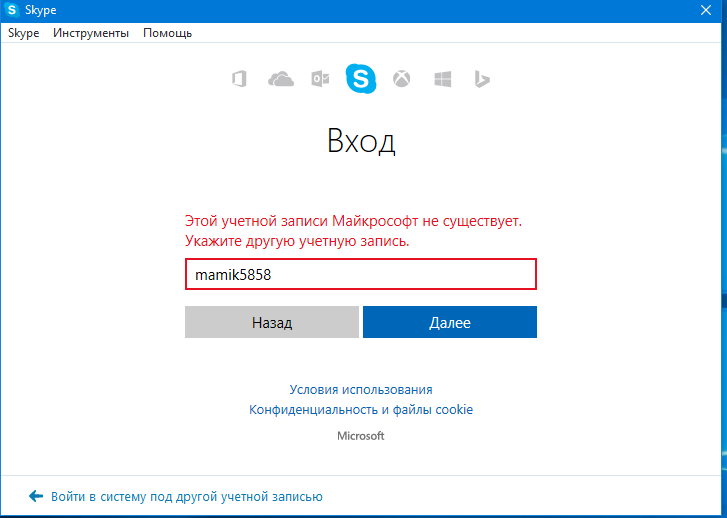Viewport: 727px width, 518px height.
Task: Click the Bing icon in the services row
Action: tap(482, 79)
